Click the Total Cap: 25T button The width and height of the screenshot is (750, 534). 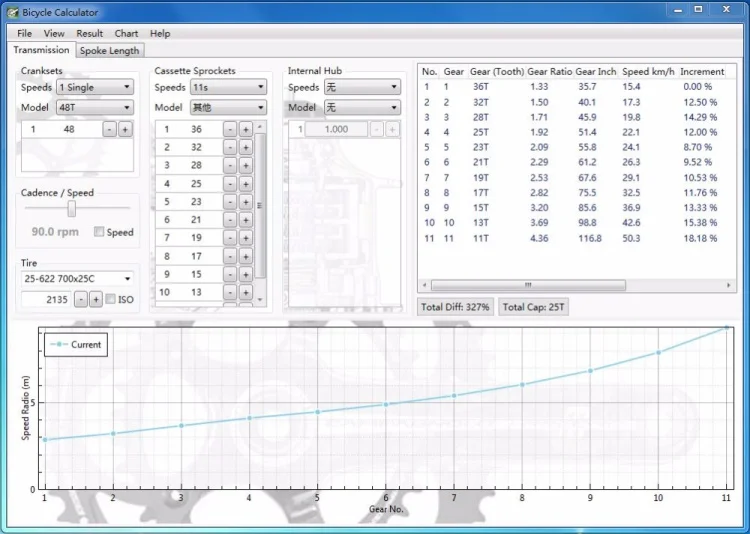tap(535, 307)
